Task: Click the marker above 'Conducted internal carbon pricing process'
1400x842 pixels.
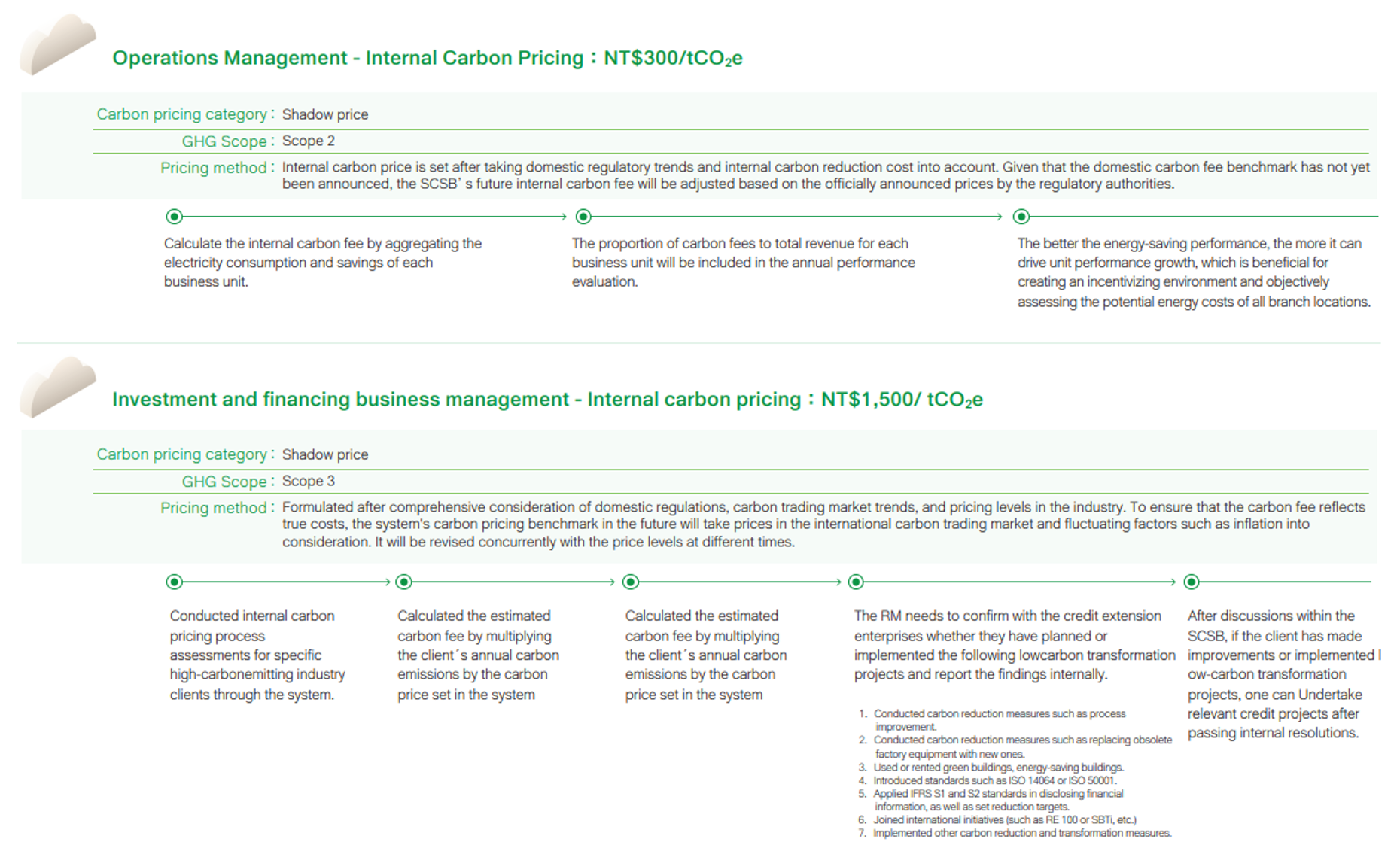Action: click(x=174, y=582)
